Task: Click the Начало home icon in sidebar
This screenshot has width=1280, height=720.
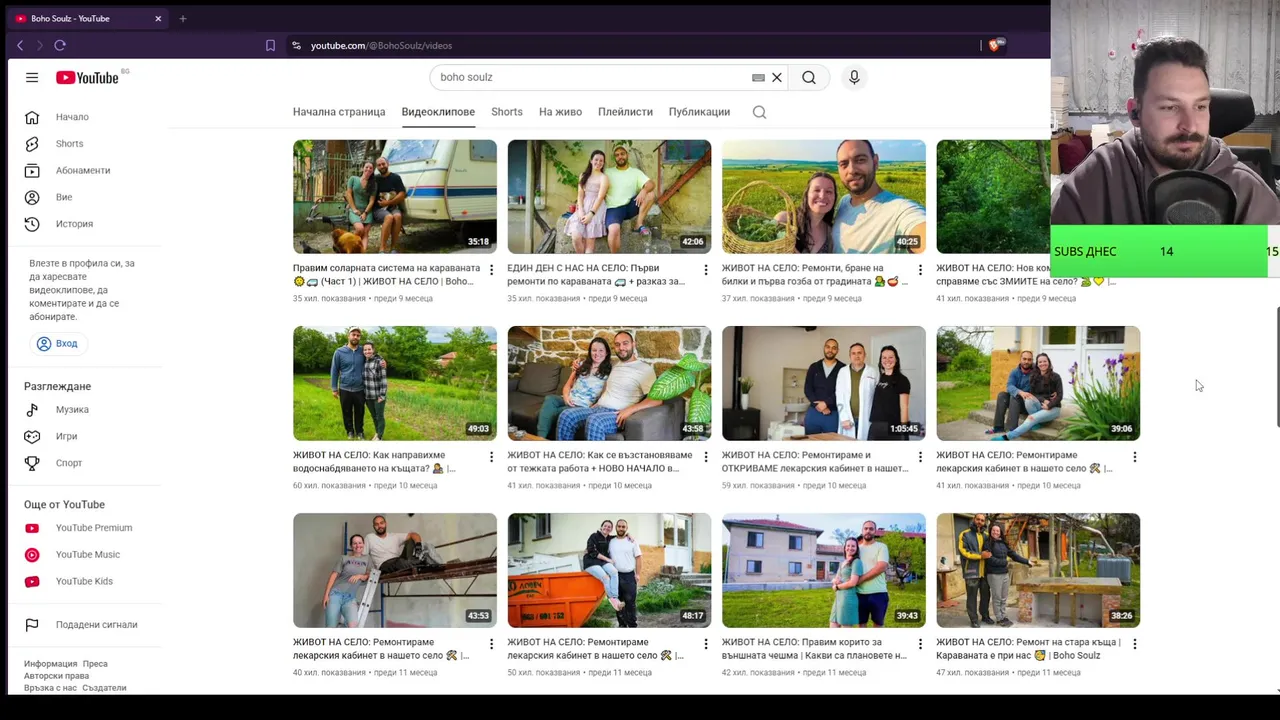Action: pyautogui.click(x=32, y=117)
